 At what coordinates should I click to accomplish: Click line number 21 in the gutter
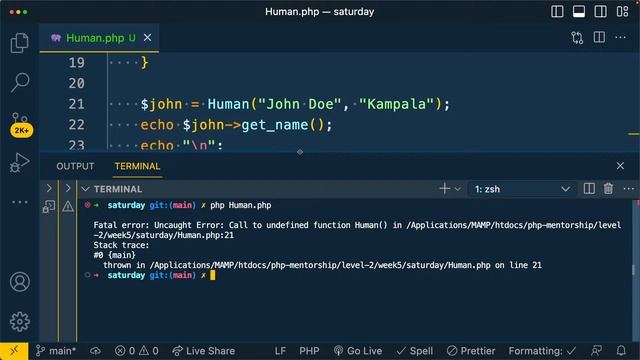(x=76, y=104)
